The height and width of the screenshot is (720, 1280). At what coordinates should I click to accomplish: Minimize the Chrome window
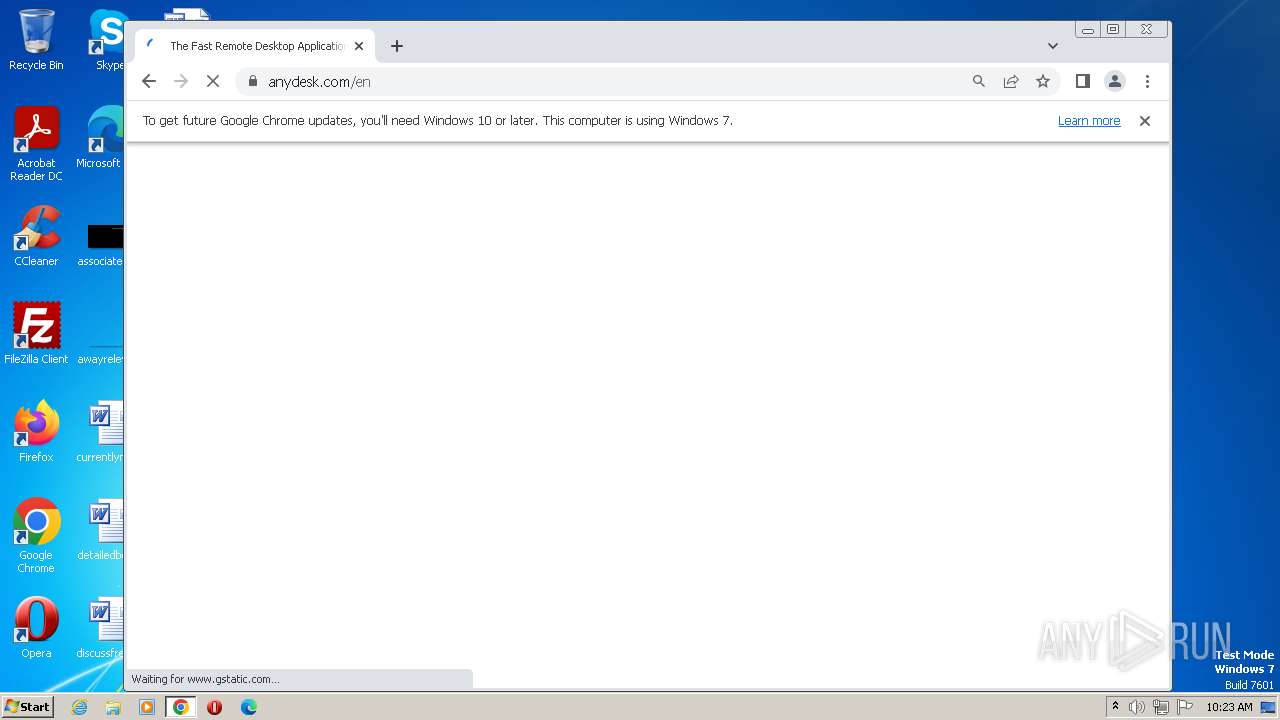pyautogui.click(x=1088, y=30)
